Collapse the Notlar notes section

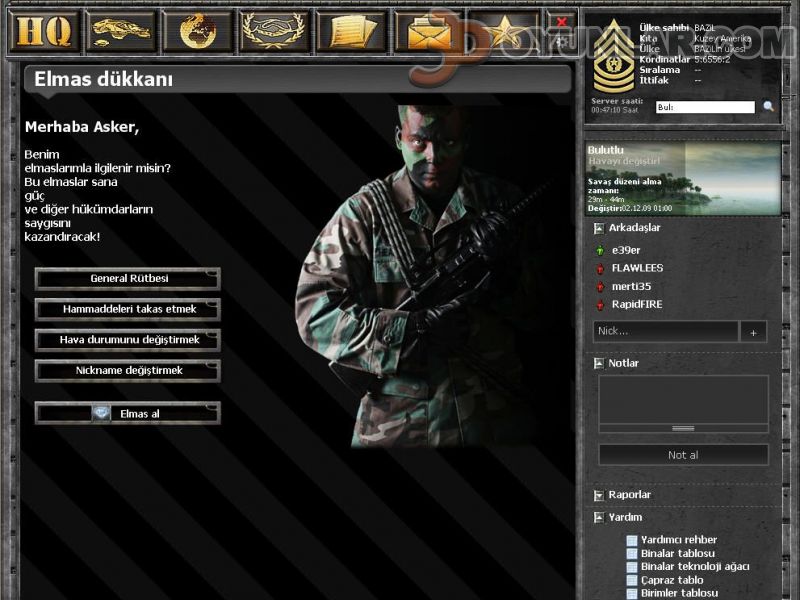tap(598, 363)
